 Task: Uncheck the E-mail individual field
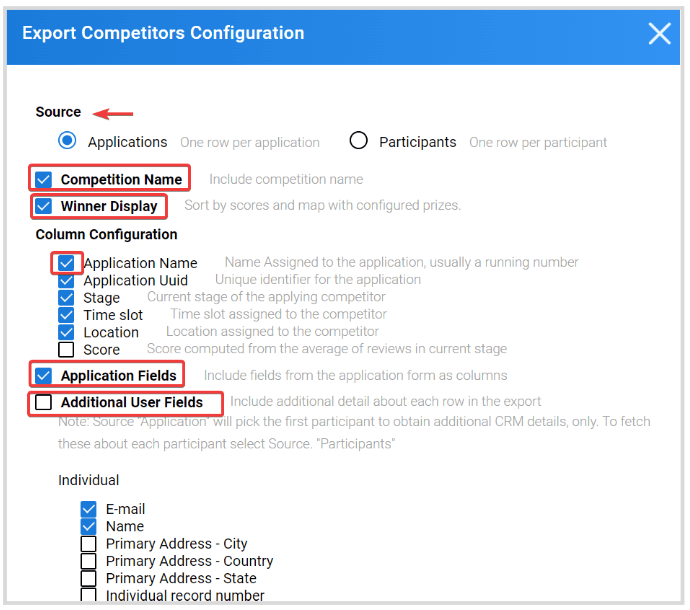point(88,509)
